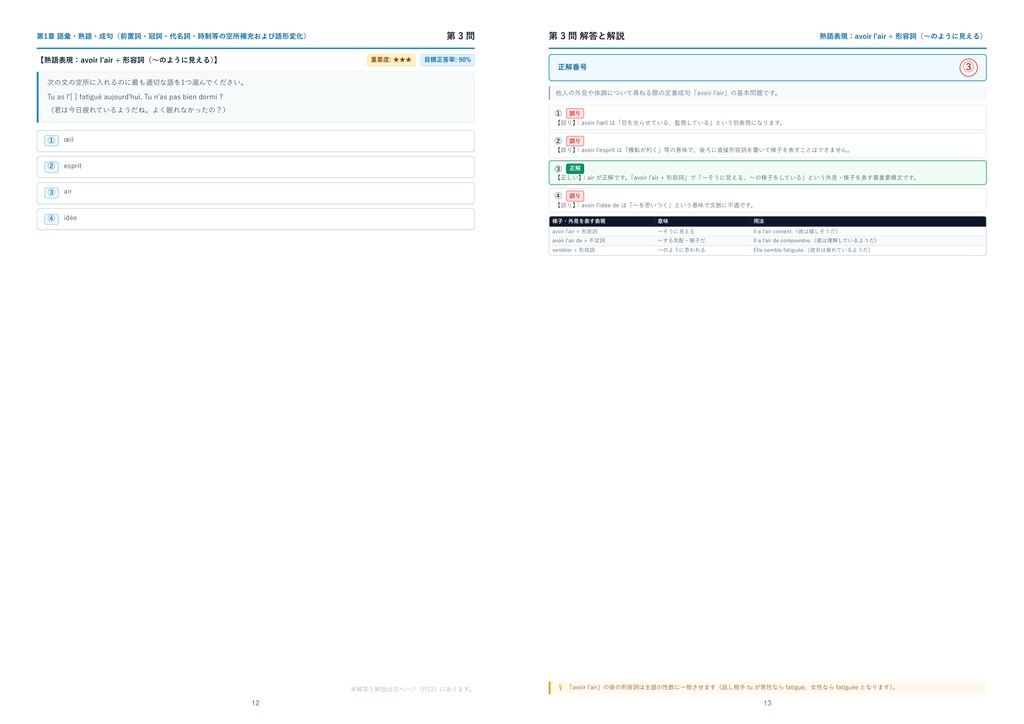Click the intro line 他人の外見や体調について…
The height and width of the screenshot is (724, 1024).
point(667,93)
